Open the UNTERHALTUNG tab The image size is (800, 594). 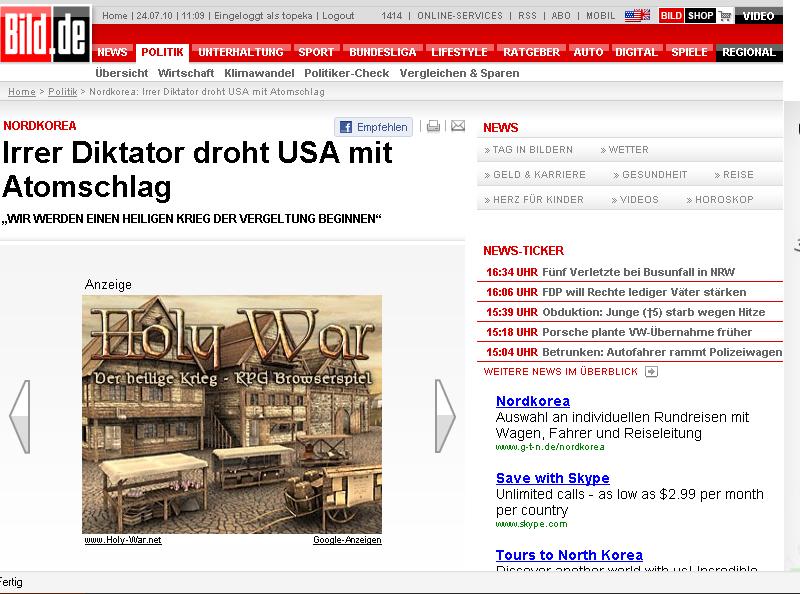tap(240, 52)
